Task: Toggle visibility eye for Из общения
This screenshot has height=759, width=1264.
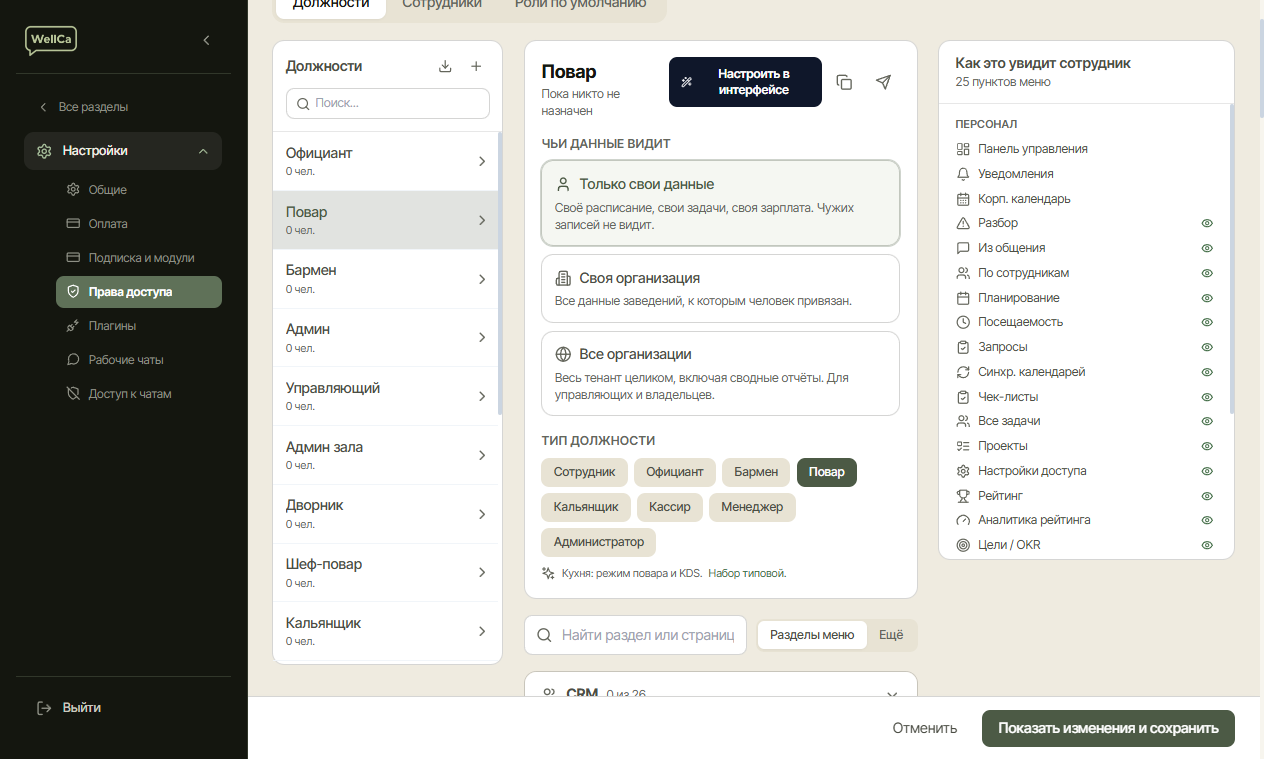Action: 1207,248
